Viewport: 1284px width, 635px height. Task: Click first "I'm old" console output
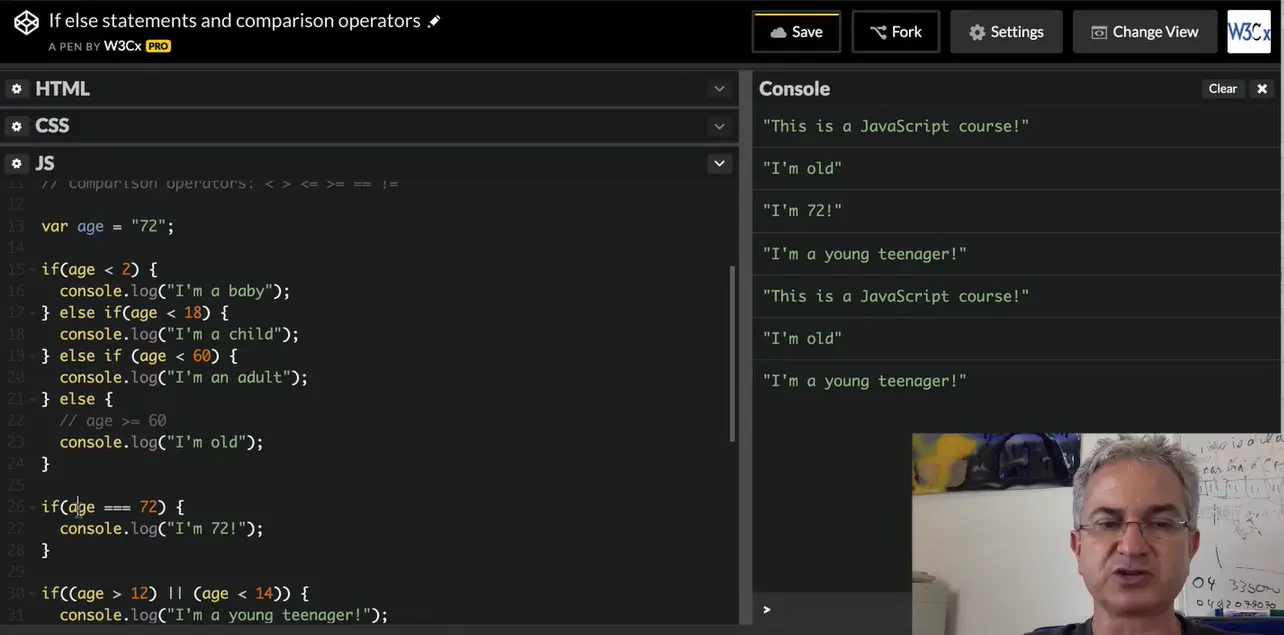coord(802,168)
